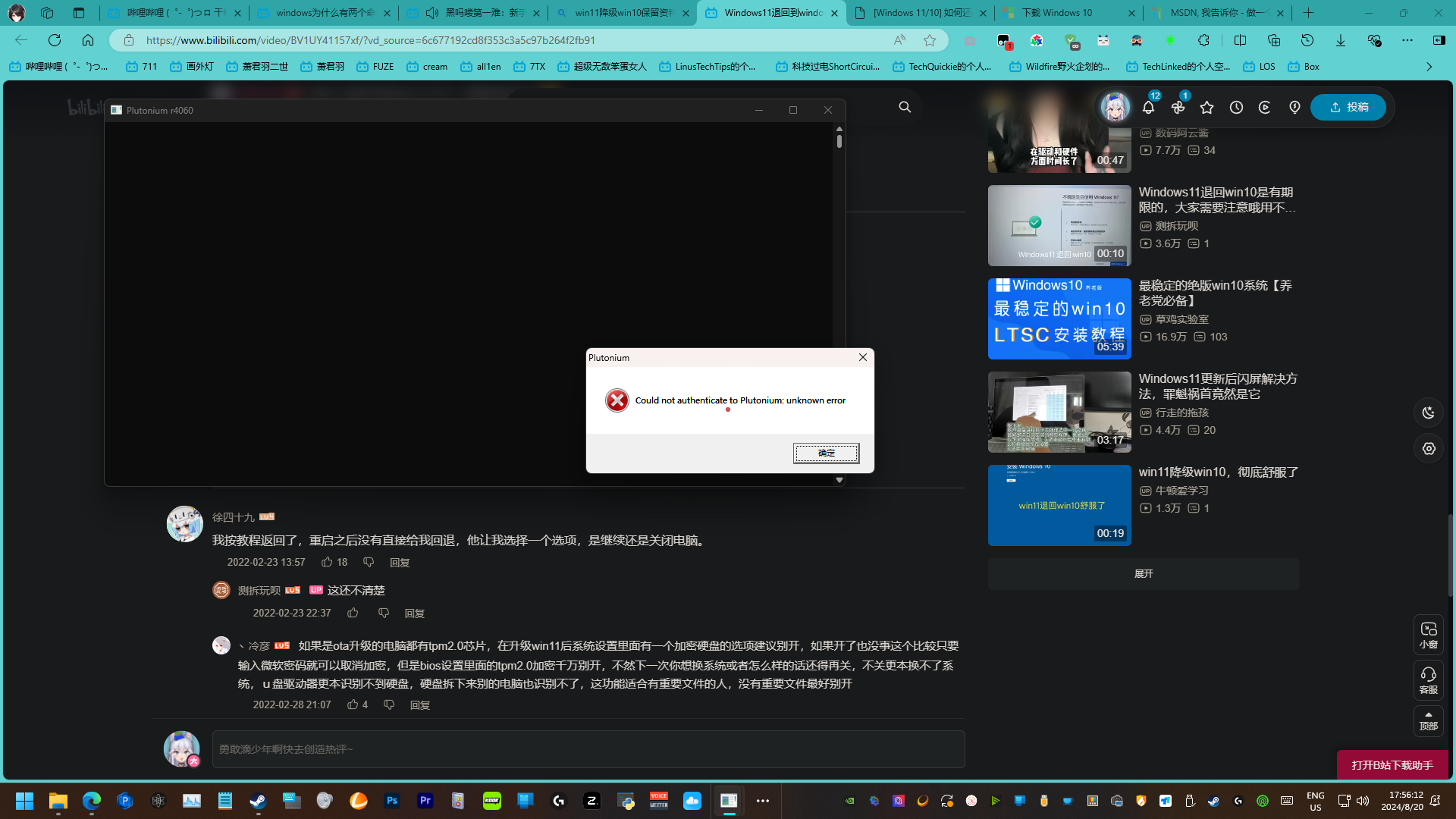This screenshot has height=819, width=1456.
Task: Add page to Edge favorites star
Action: [930, 40]
